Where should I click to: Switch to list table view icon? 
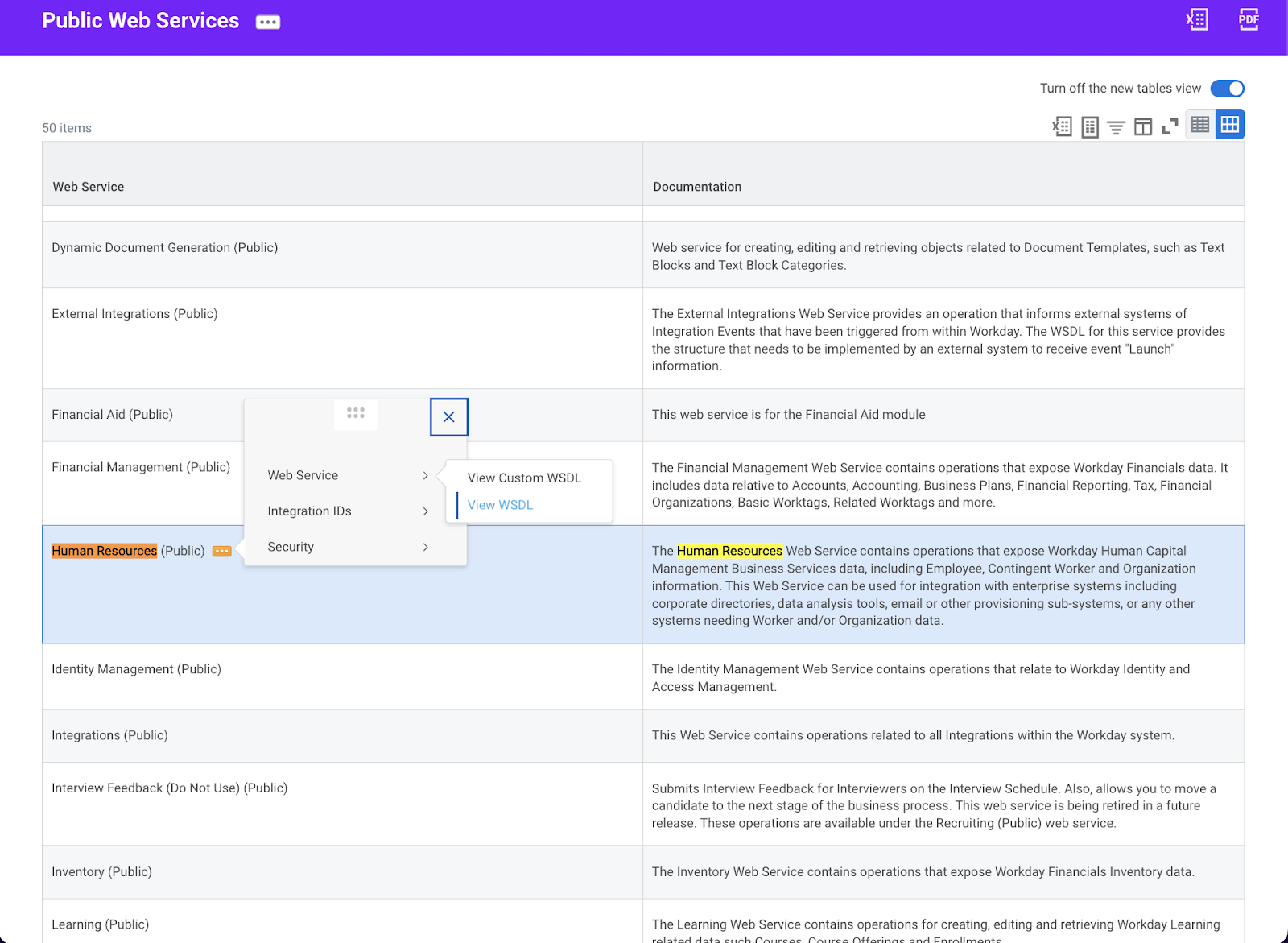(1200, 125)
